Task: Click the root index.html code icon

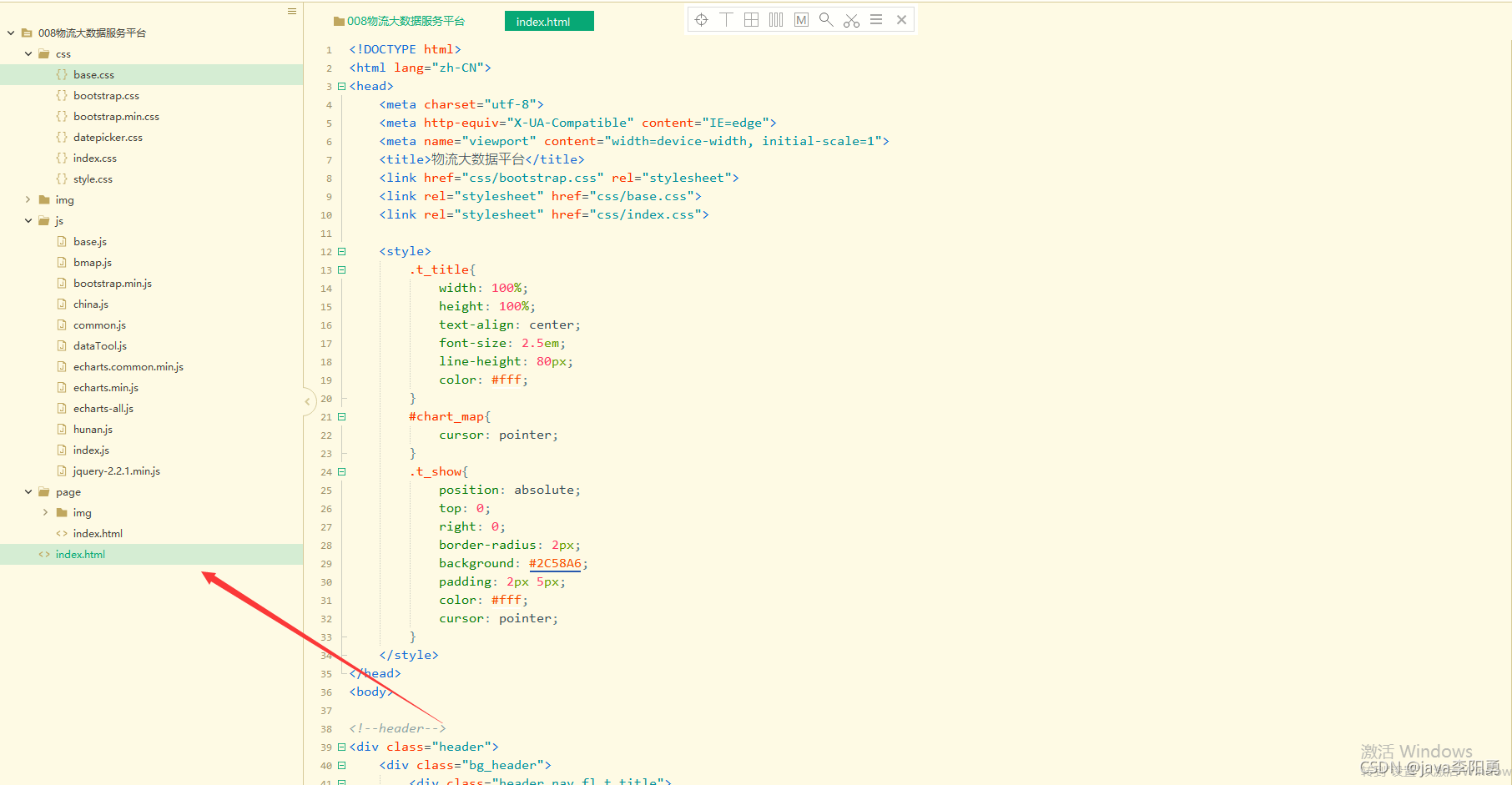Action: [x=44, y=555]
